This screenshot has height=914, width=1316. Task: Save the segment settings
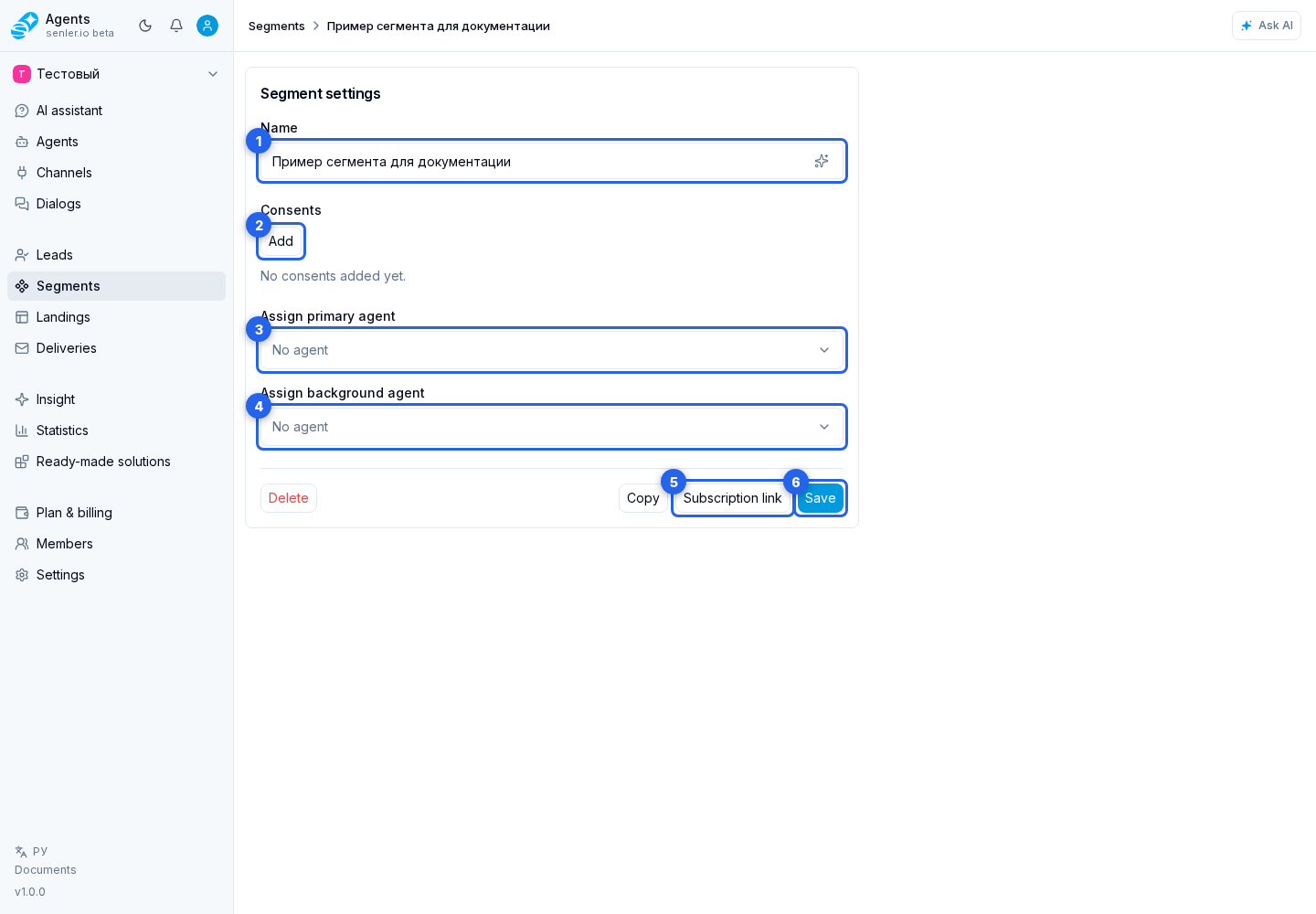coord(821,498)
